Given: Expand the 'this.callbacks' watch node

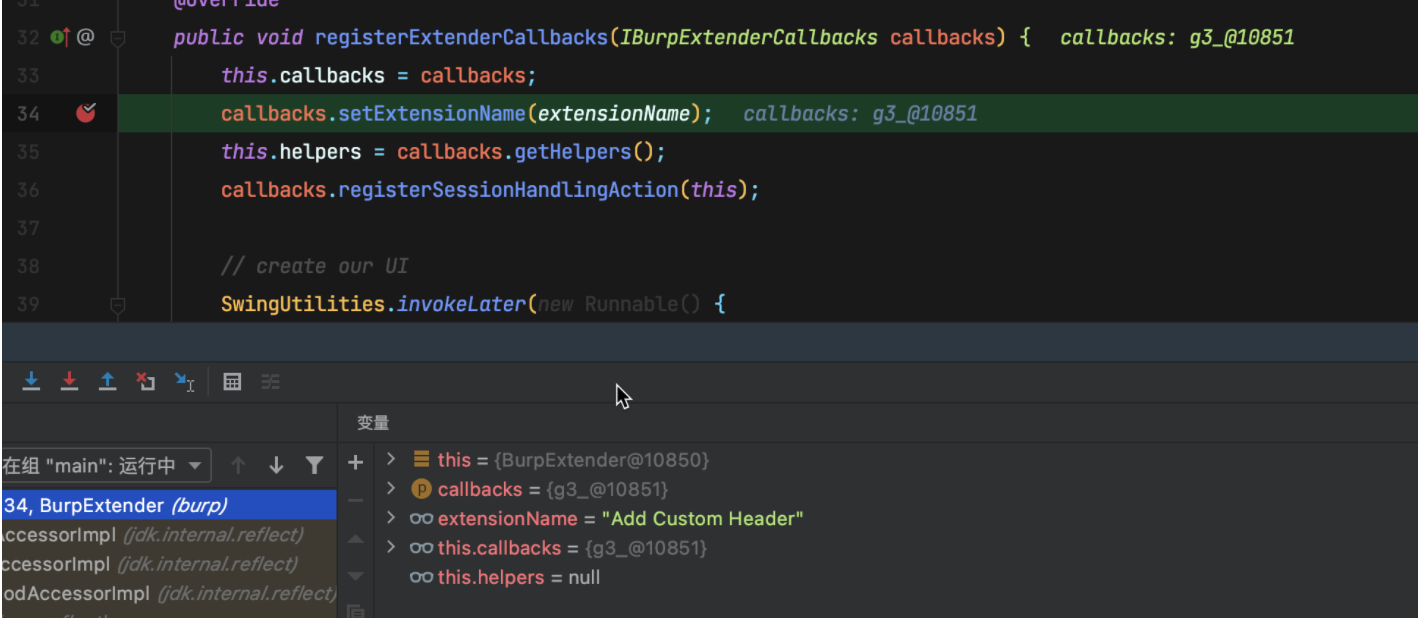Looking at the screenshot, I should tap(391, 547).
